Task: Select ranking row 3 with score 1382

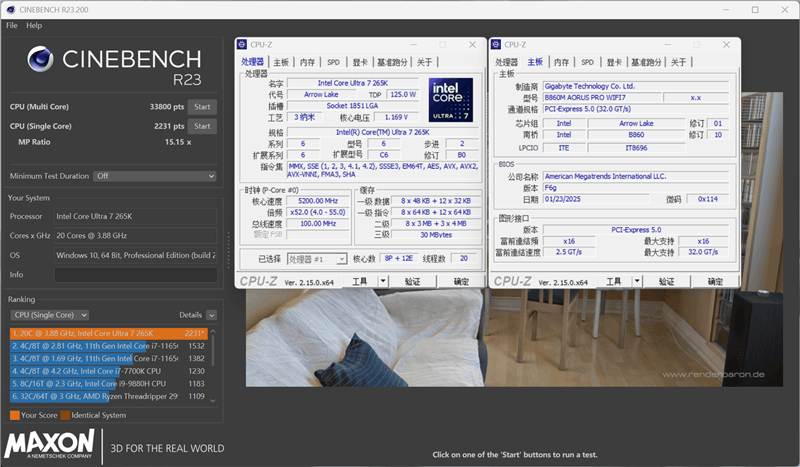Action: (109, 358)
